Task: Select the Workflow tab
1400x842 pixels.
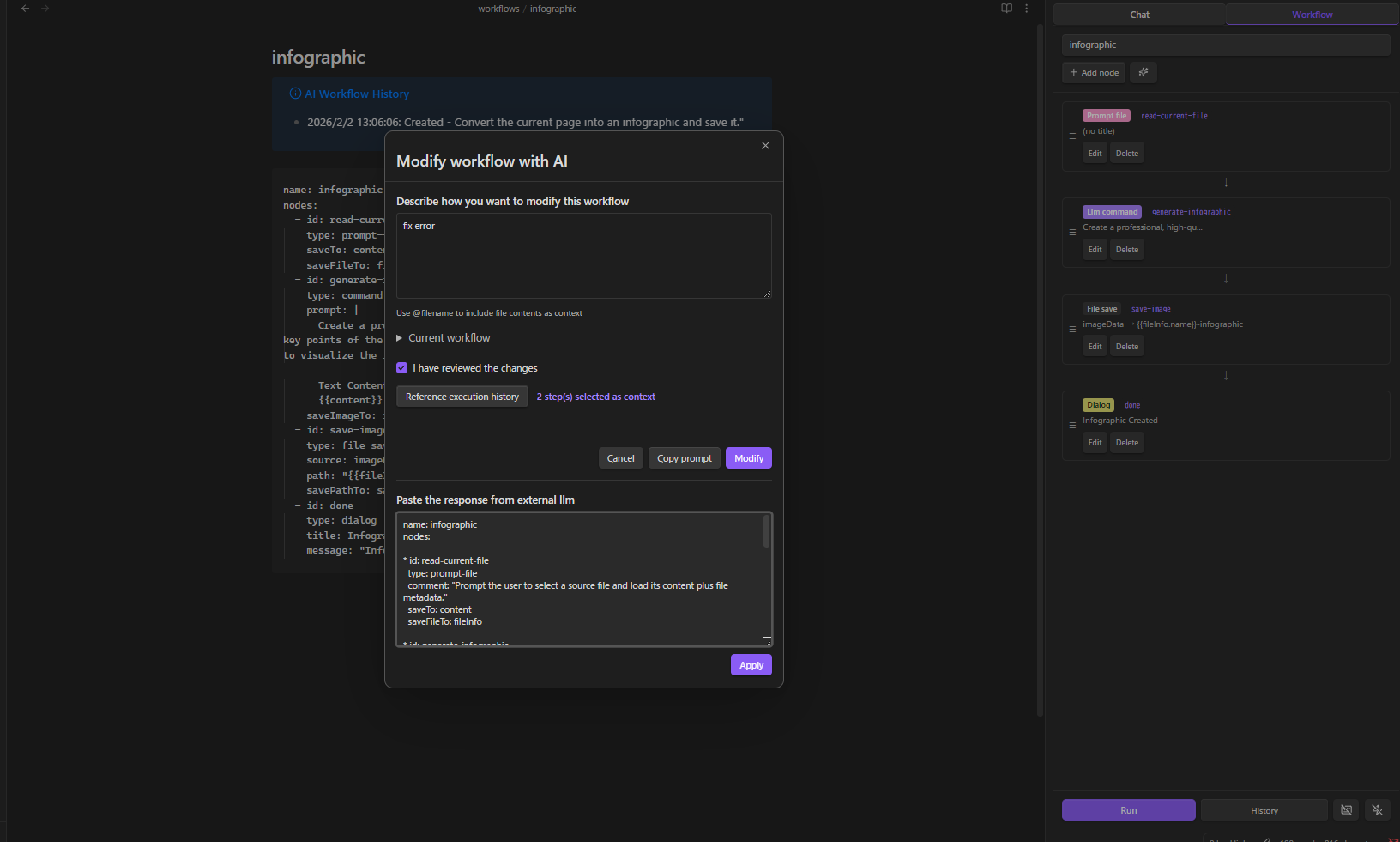Action: (x=1312, y=14)
